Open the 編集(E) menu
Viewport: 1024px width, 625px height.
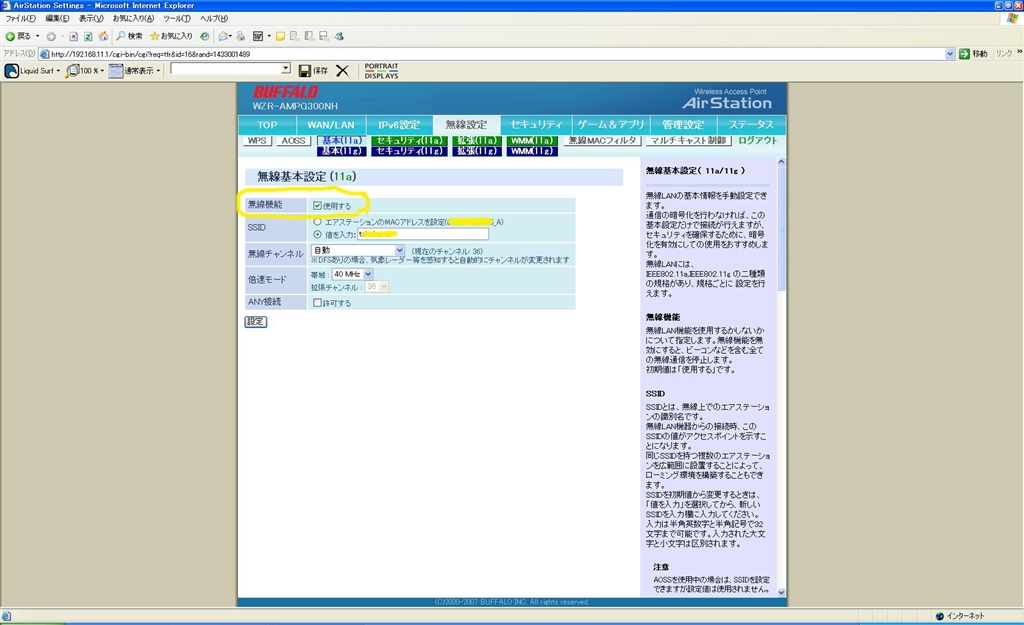pos(57,18)
